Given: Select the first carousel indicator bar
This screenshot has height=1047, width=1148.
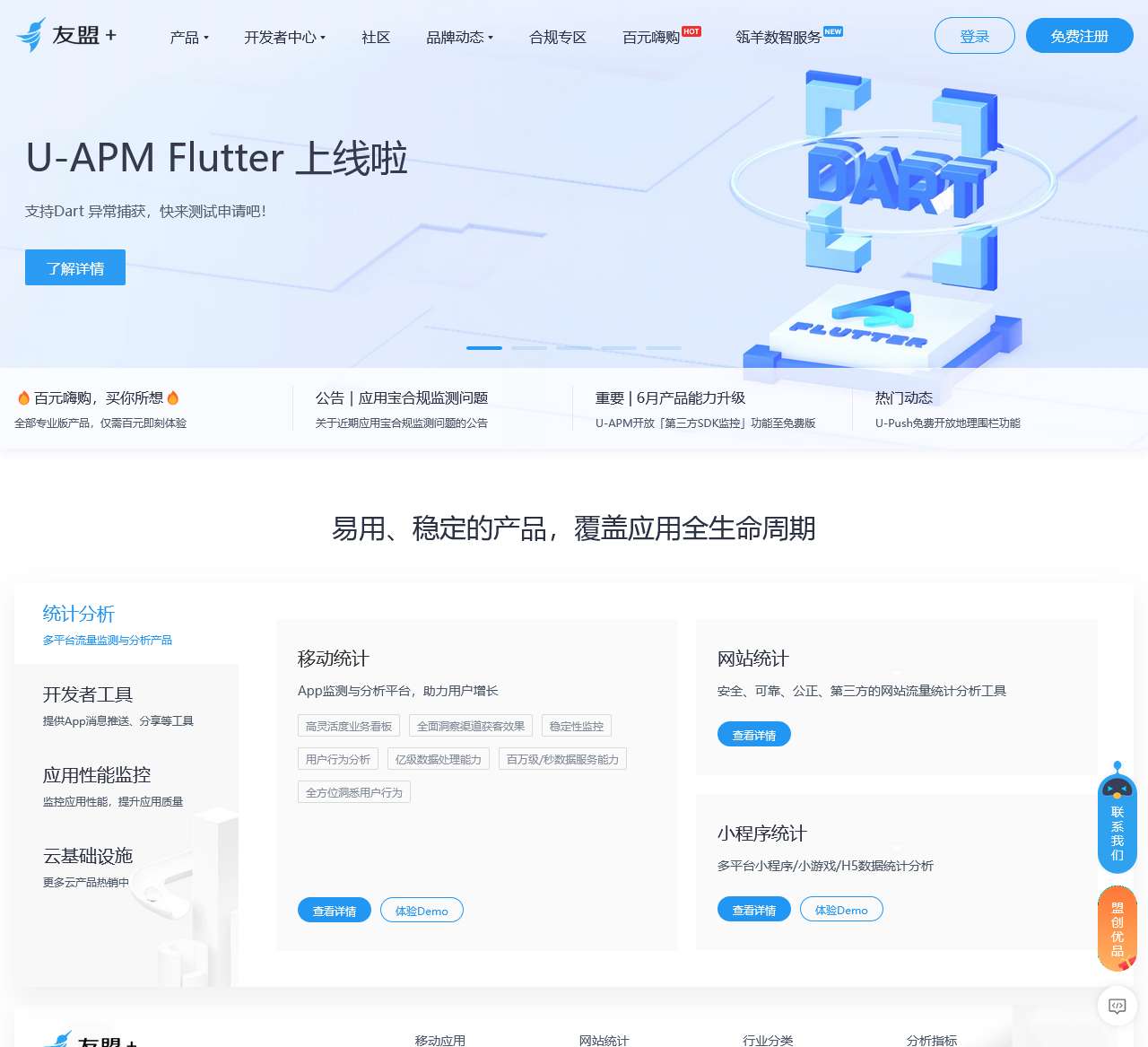Looking at the screenshot, I should click(484, 348).
